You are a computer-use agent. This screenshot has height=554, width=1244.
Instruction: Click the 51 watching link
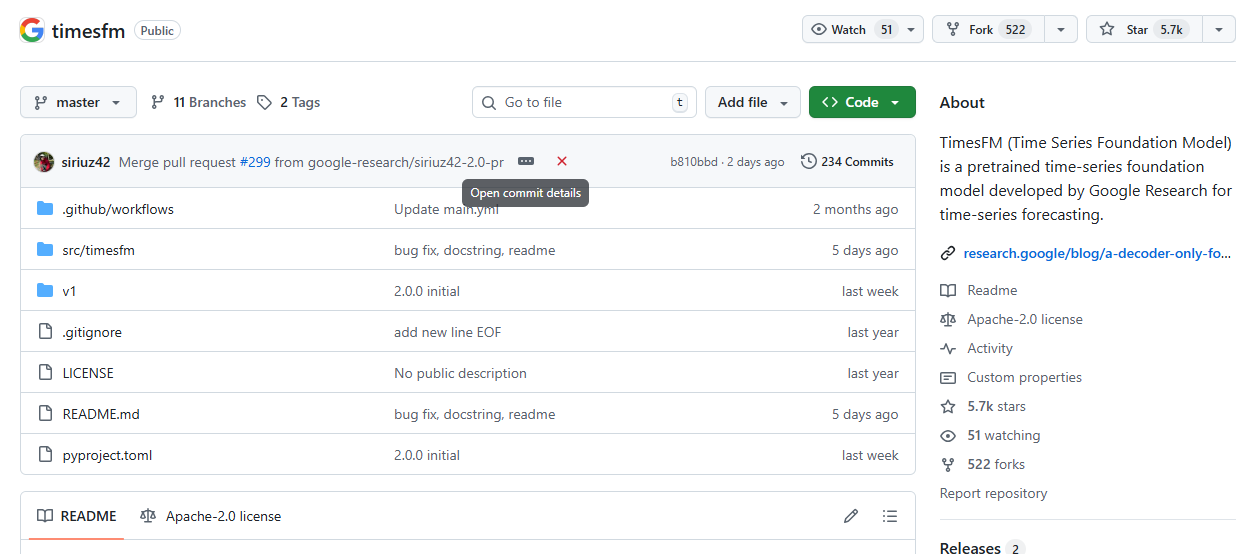tap(1004, 435)
